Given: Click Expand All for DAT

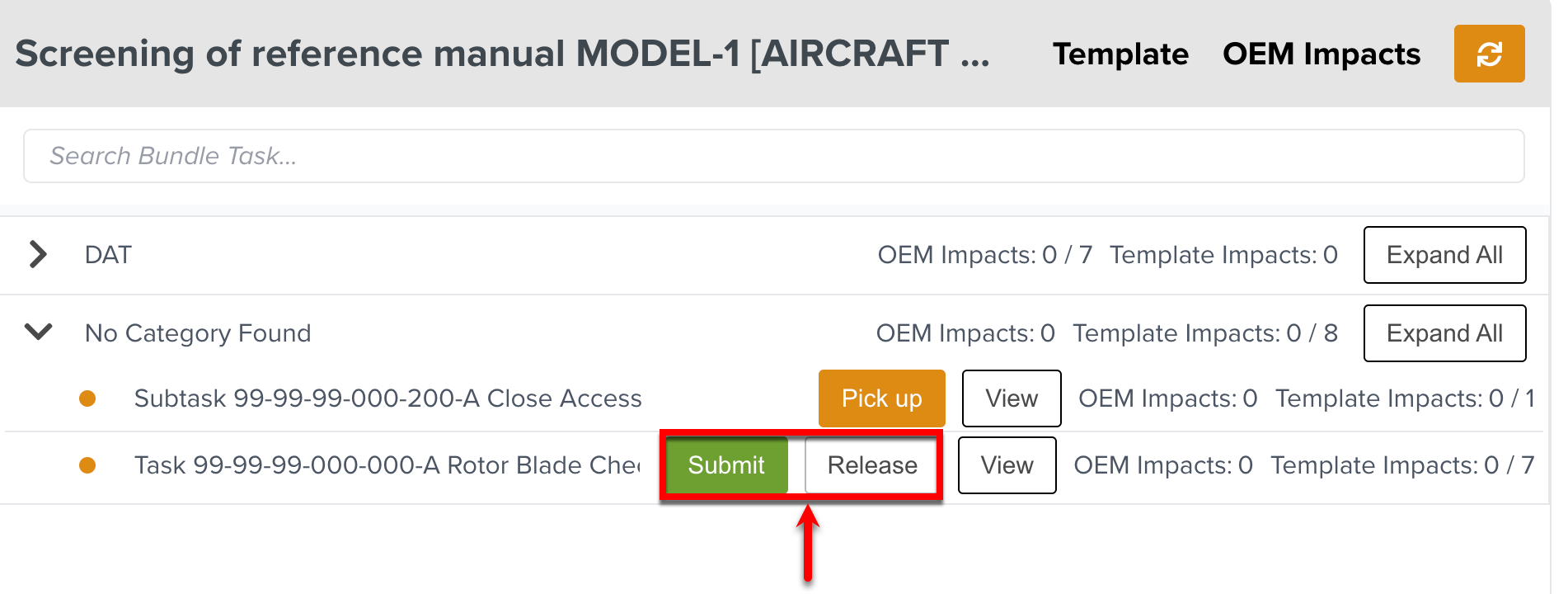Looking at the screenshot, I should [1444, 255].
